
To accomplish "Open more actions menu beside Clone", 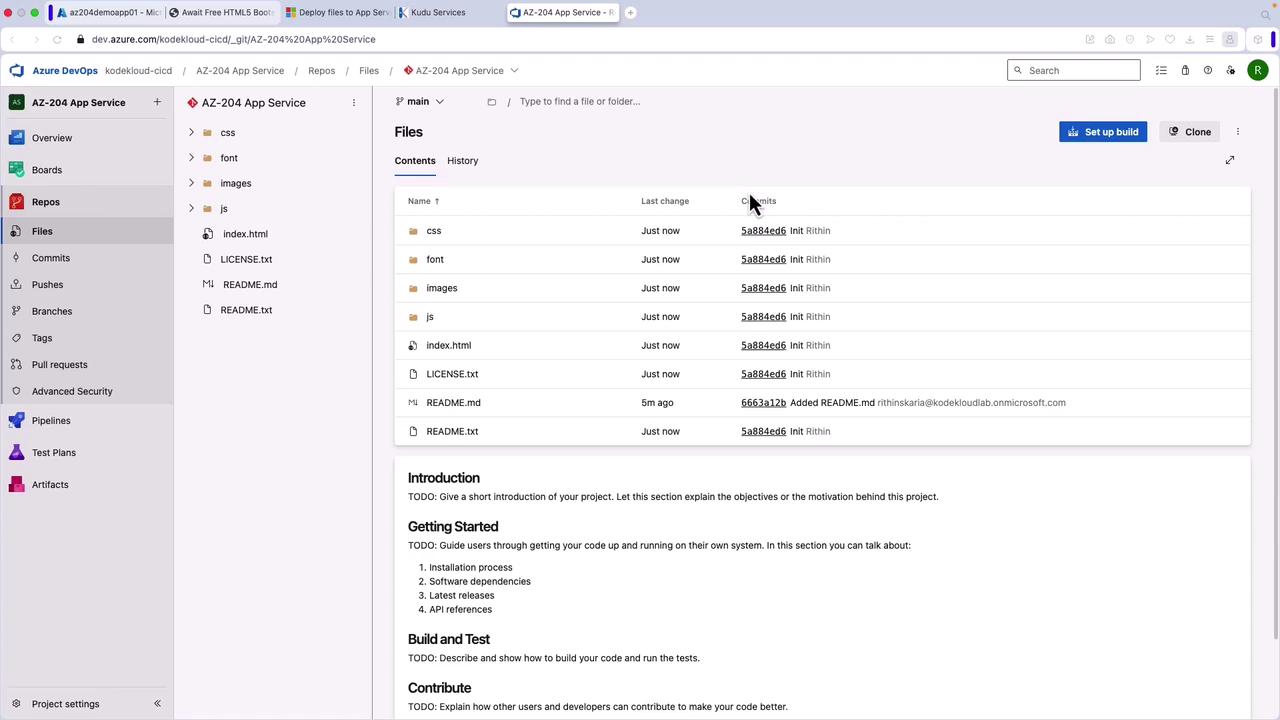I will pos(1238,132).
